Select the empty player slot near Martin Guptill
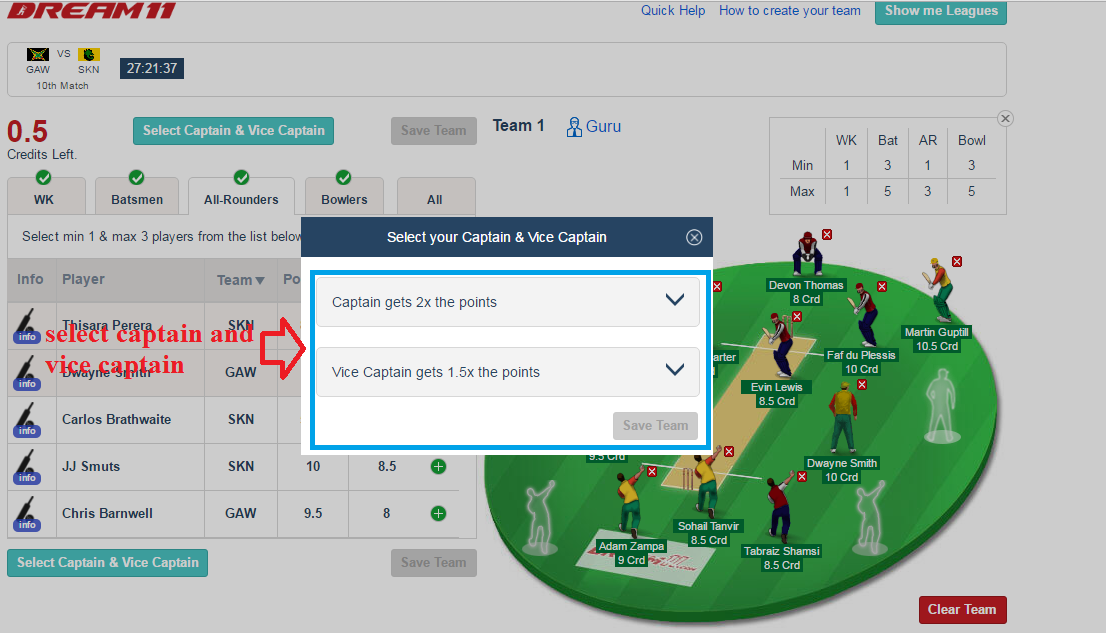Screen dimensions: 1106x633 coord(942,406)
